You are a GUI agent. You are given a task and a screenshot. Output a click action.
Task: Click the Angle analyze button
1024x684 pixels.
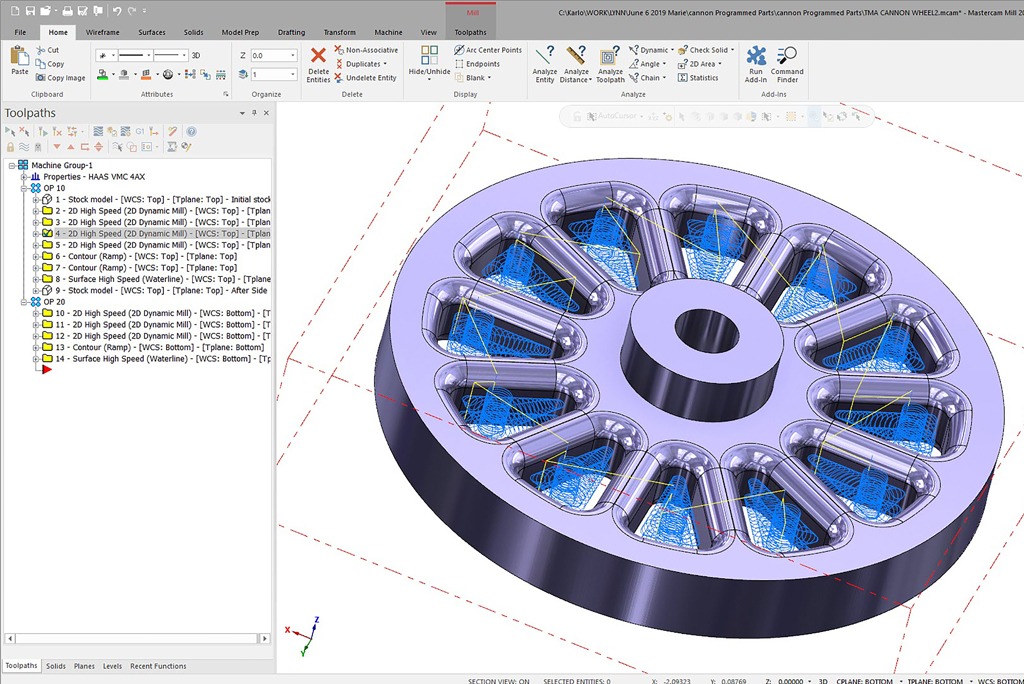[647, 64]
